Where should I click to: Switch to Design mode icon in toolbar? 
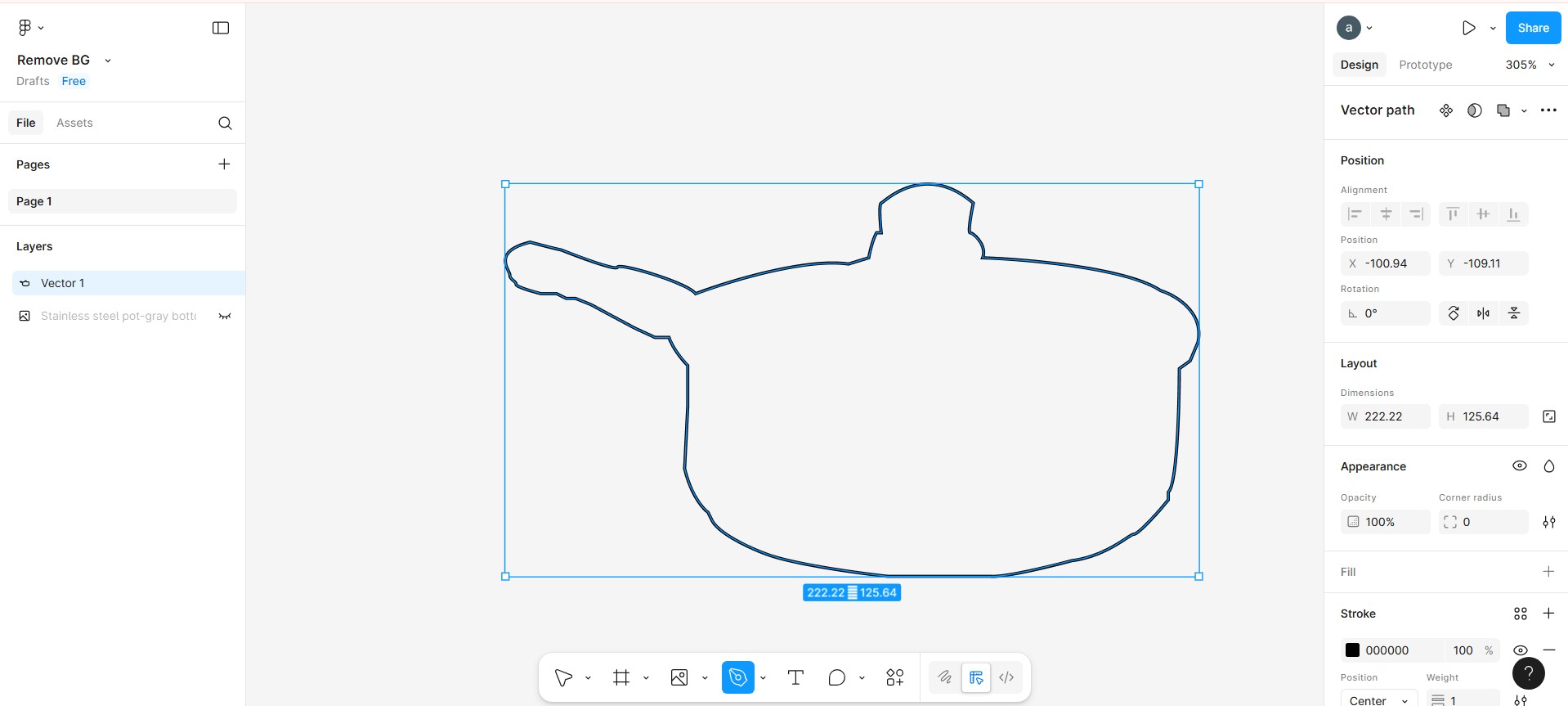pos(976,677)
